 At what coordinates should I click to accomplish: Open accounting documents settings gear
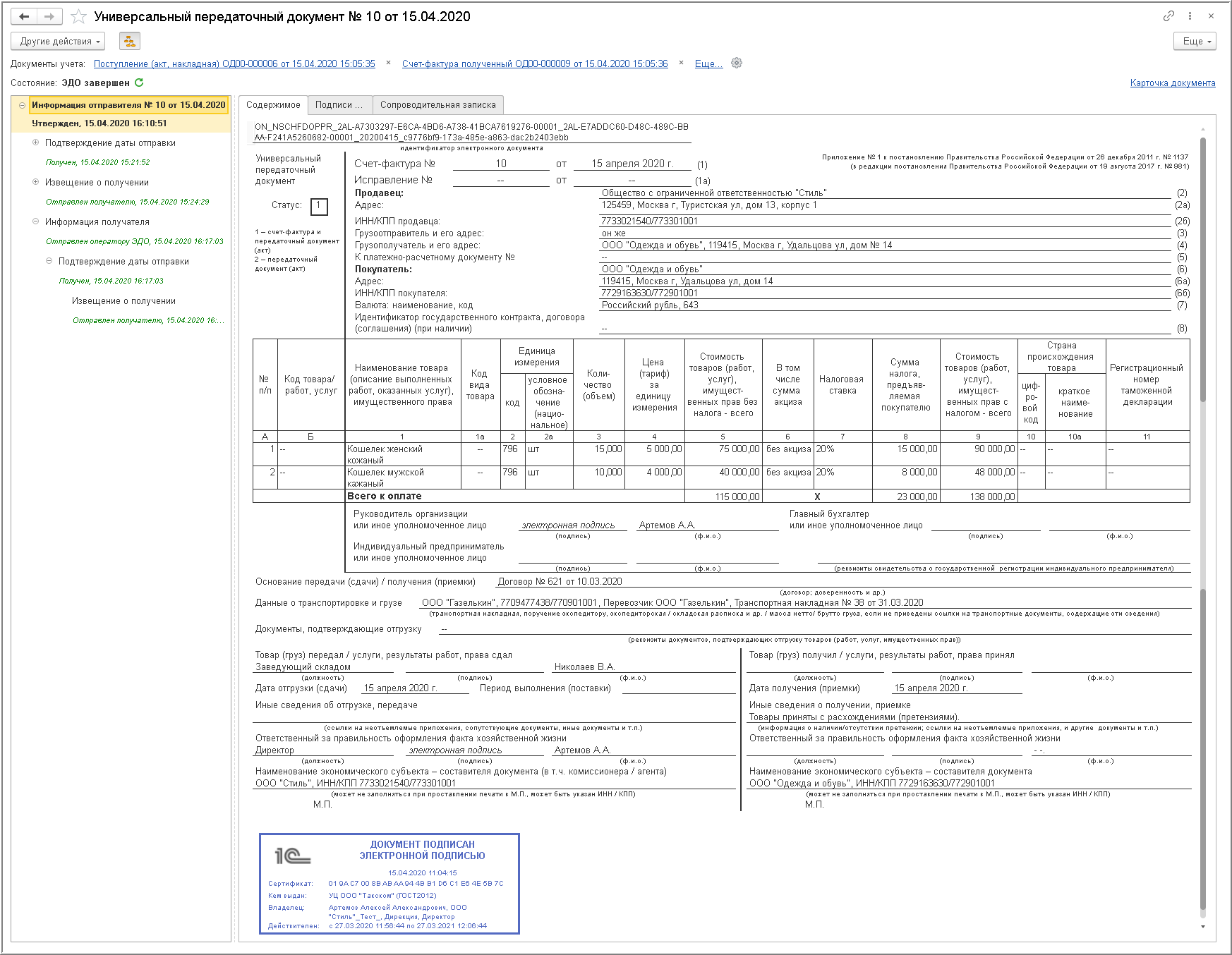pyautogui.click(x=737, y=63)
